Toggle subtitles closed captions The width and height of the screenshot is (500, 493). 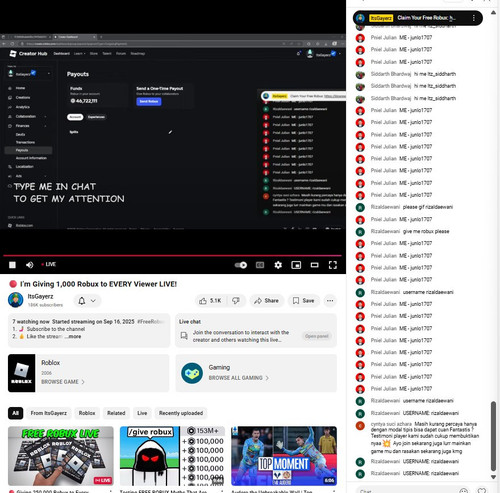point(260,265)
